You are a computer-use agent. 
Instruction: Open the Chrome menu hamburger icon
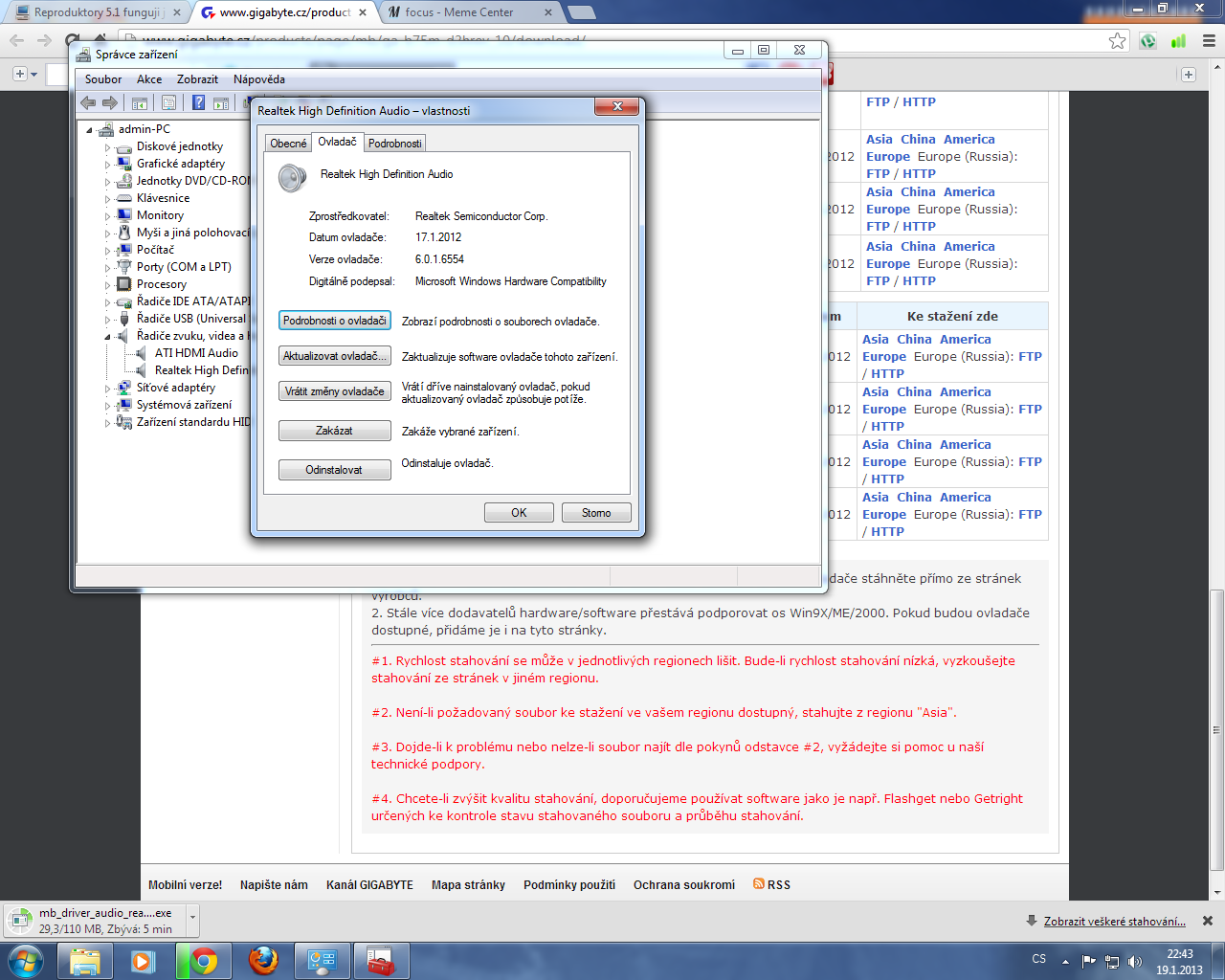[1209, 40]
